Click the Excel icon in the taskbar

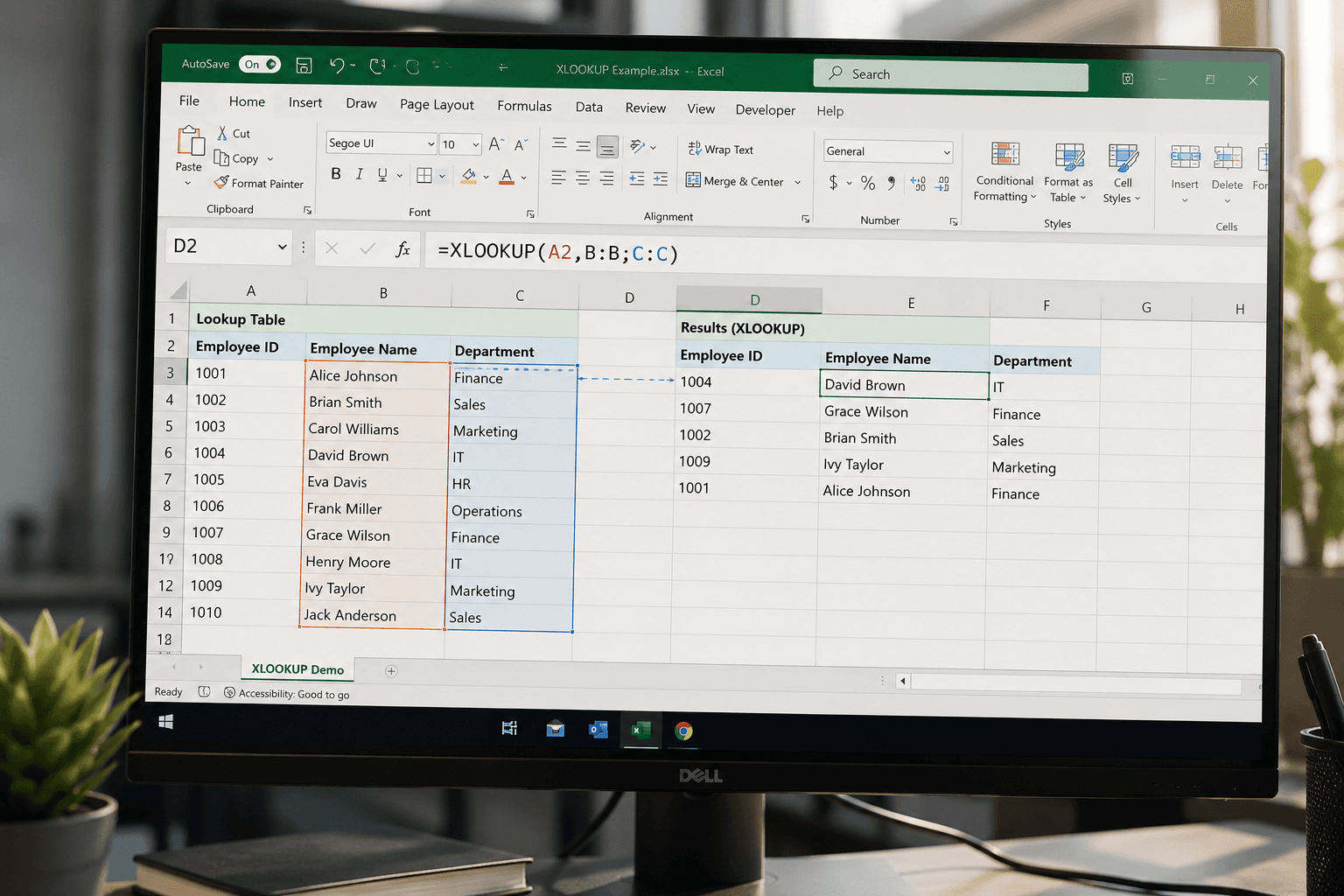coord(641,730)
